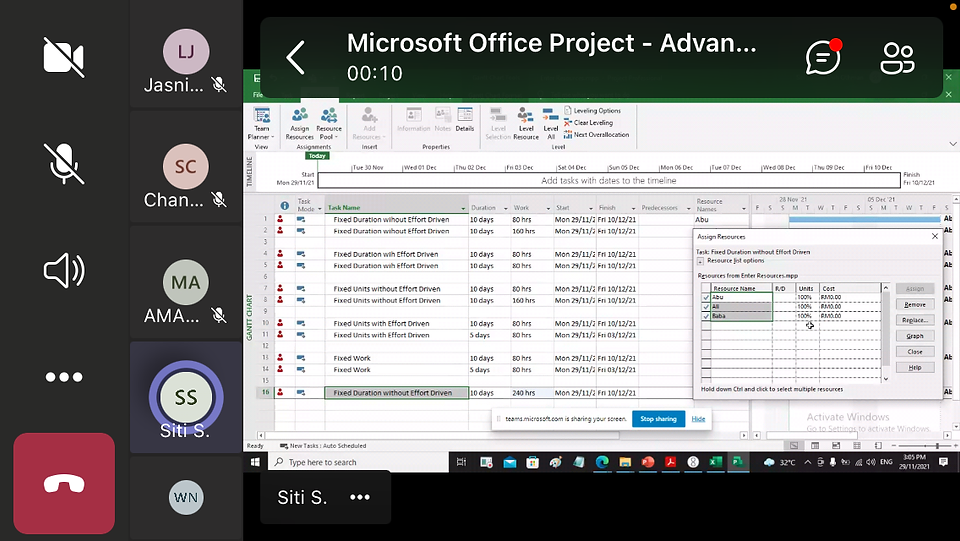Click Stop sharing in the screen share bar
The height and width of the screenshot is (541, 960).
pos(658,419)
